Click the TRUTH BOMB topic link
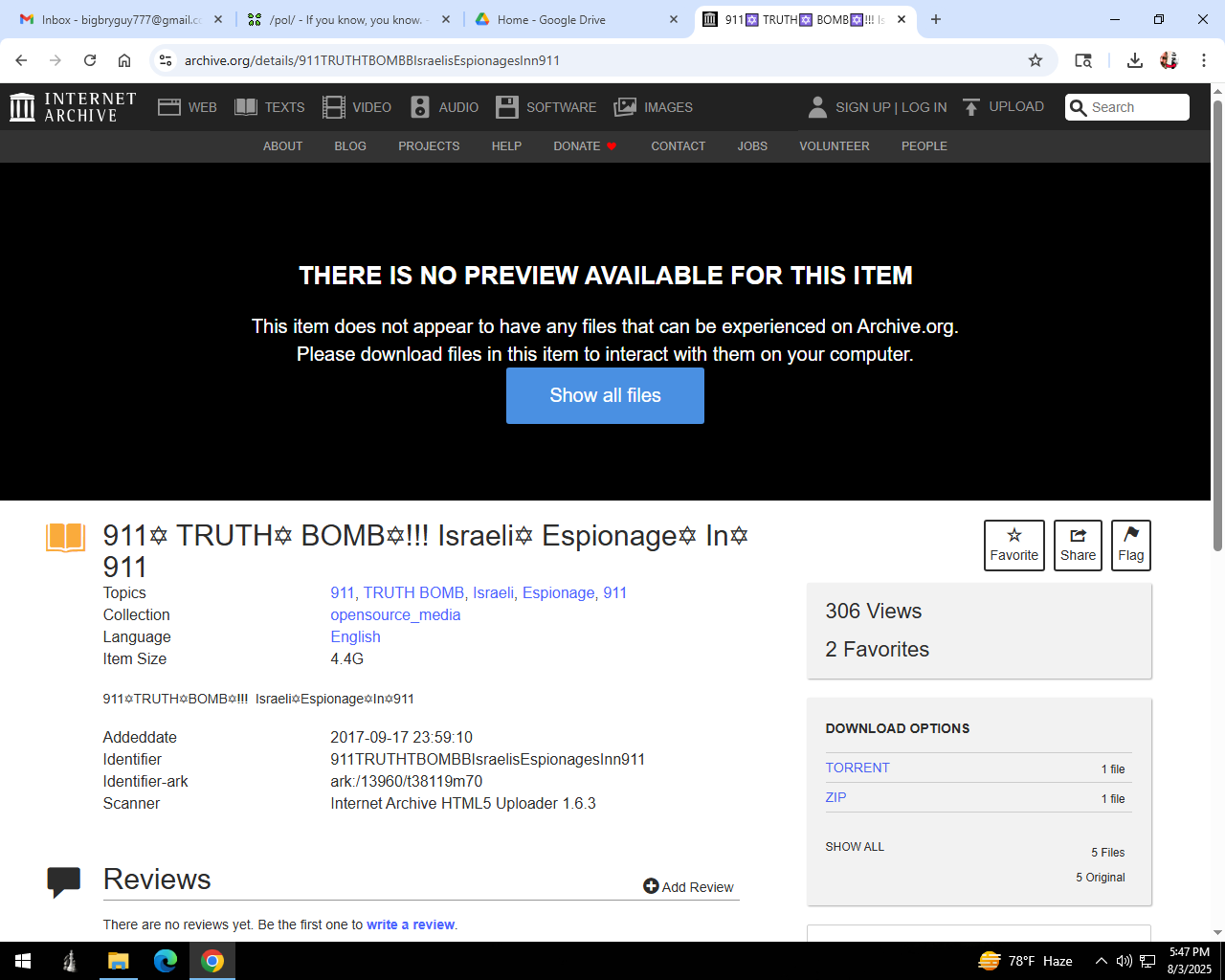Screen dimensions: 1225x980 pyautogui.click(x=413, y=593)
